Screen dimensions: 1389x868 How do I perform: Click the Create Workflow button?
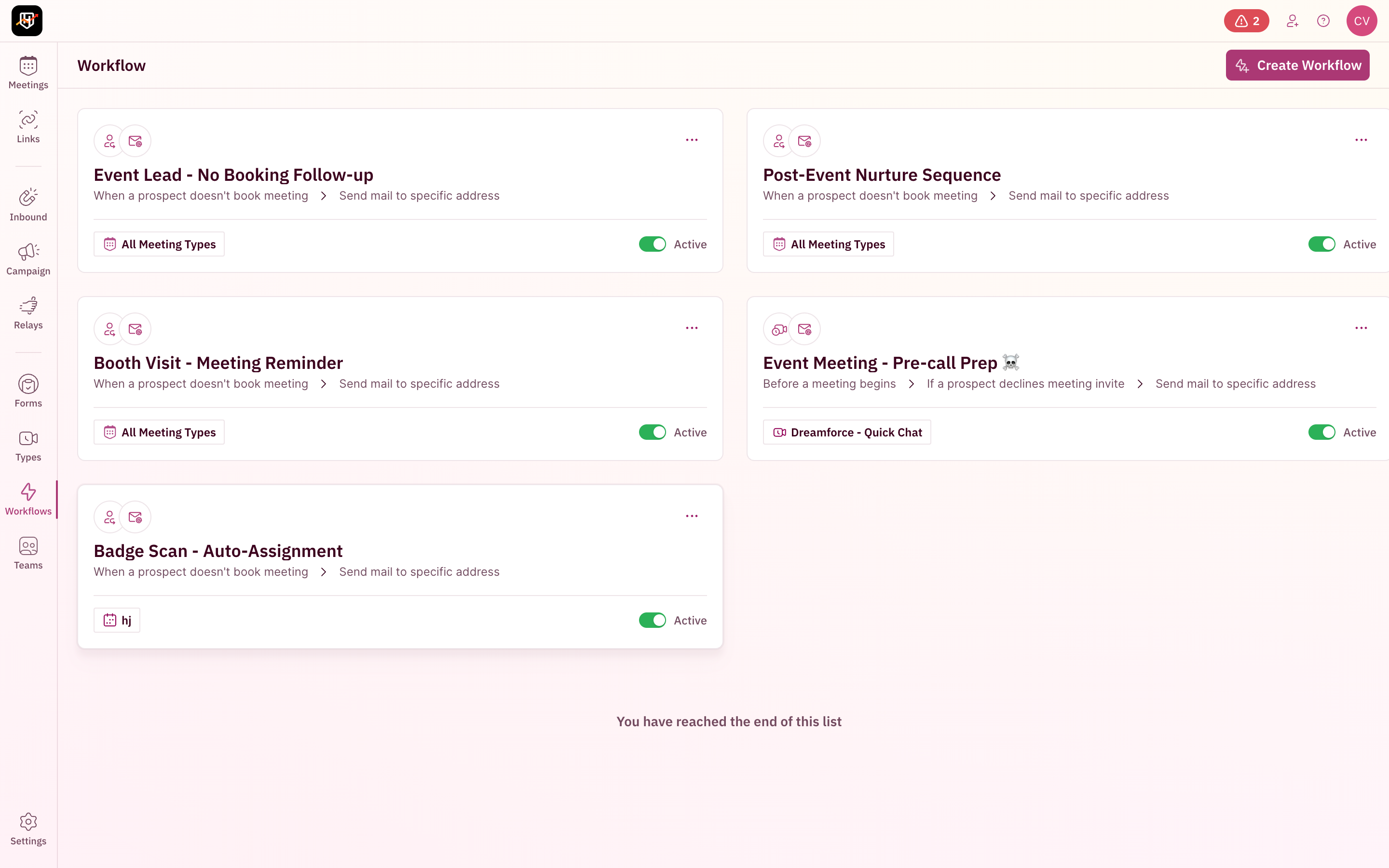[1297, 65]
